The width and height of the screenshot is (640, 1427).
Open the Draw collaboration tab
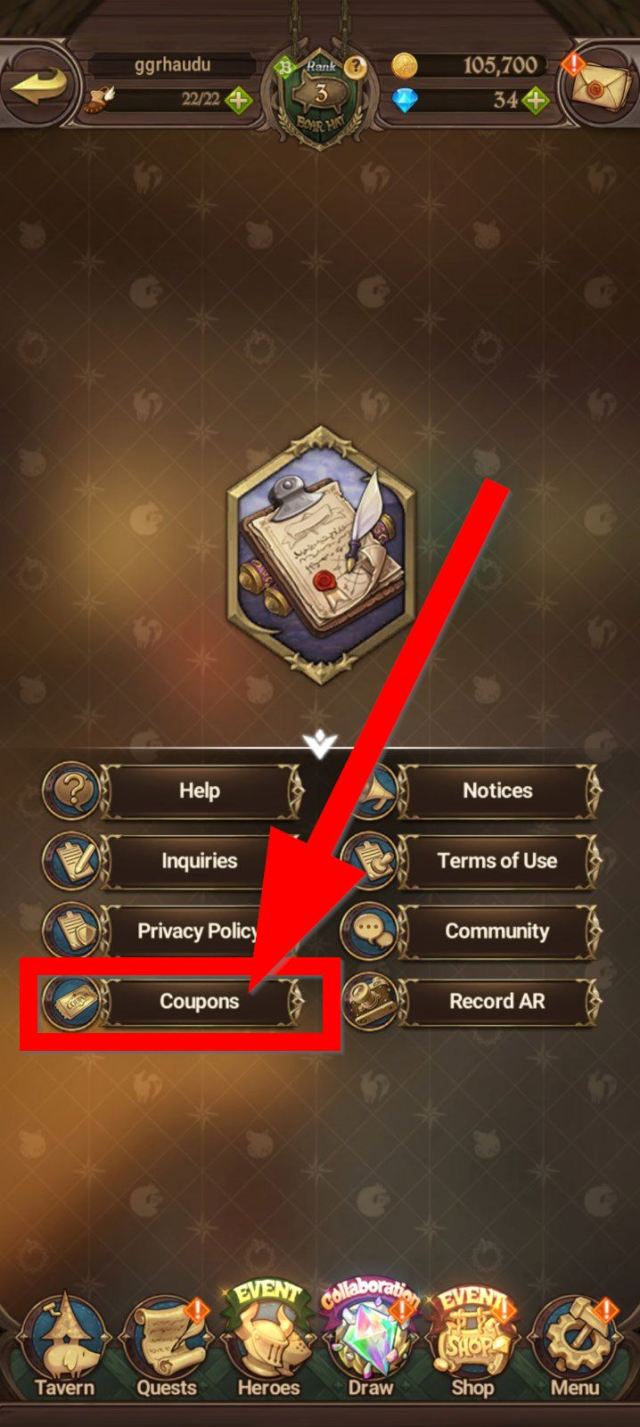(x=371, y=1342)
